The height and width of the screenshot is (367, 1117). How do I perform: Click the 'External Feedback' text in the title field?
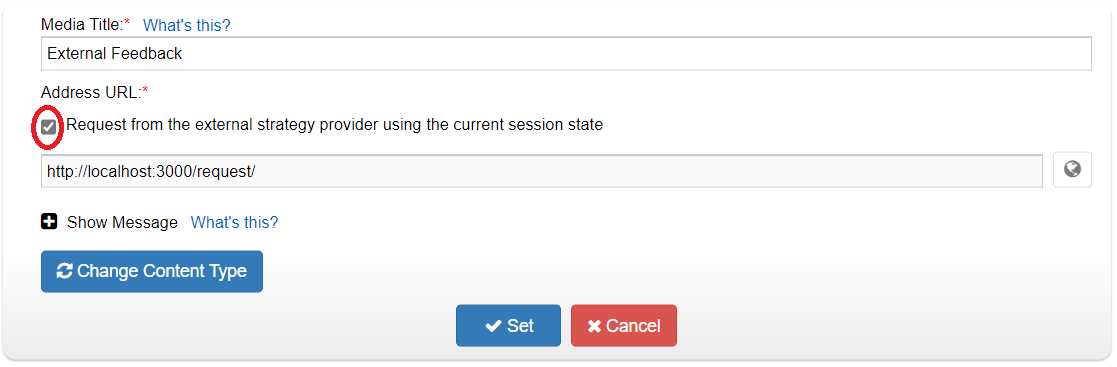point(115,53)
